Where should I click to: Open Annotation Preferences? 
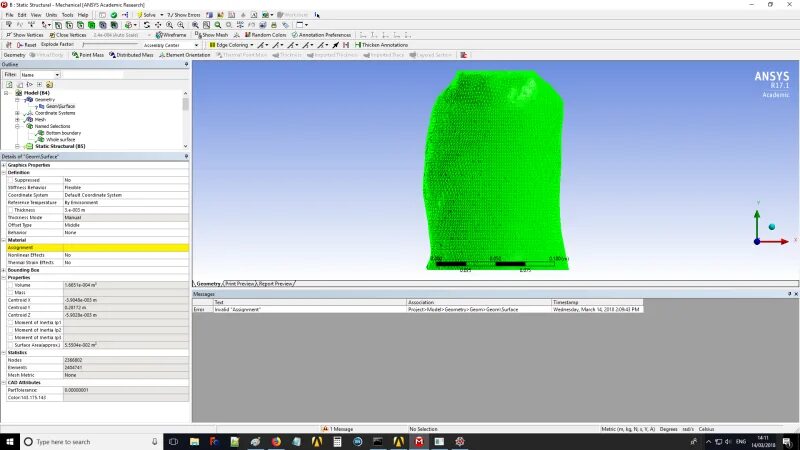pos(321,35)
